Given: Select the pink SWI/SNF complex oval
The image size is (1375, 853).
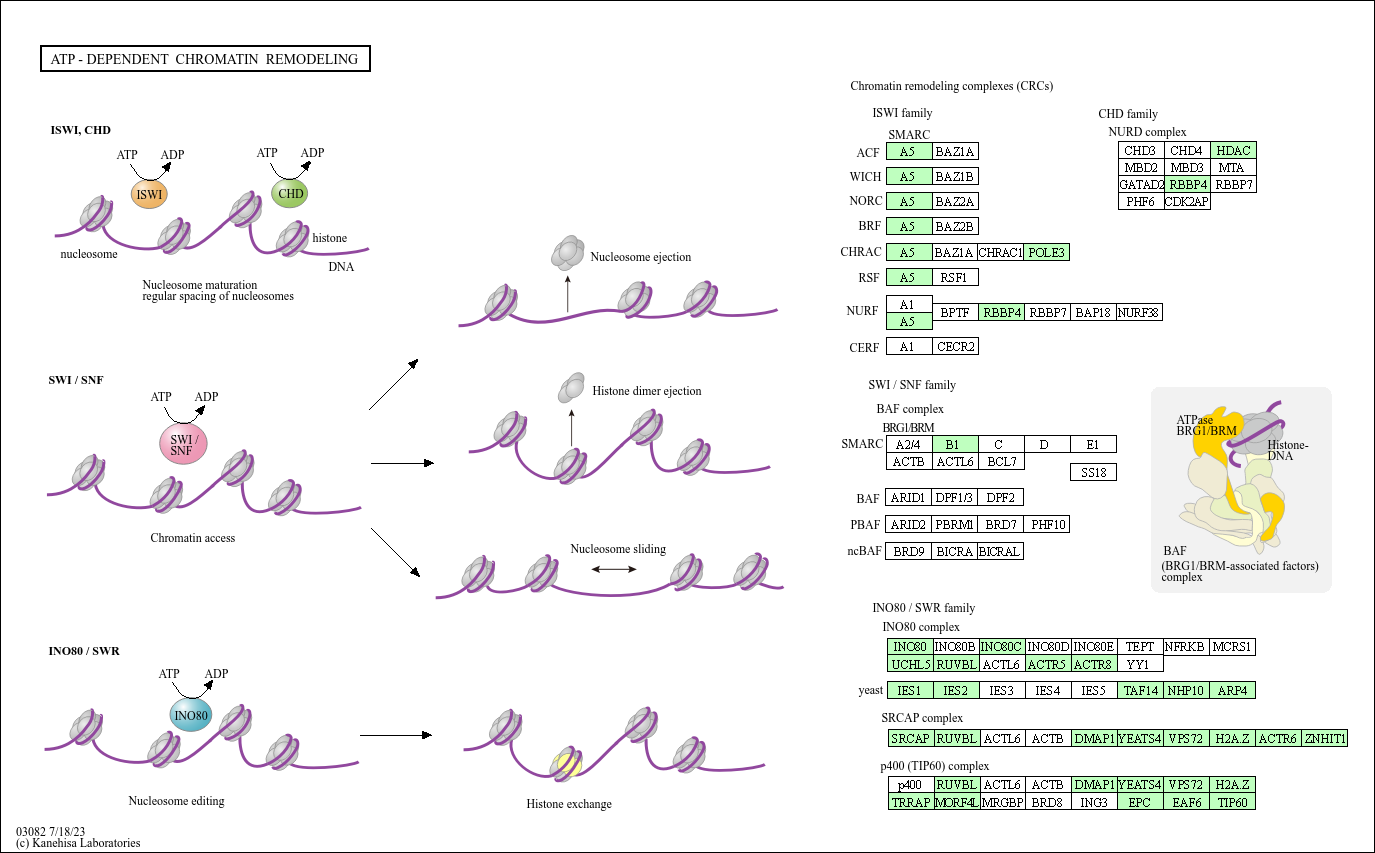Looking at the screenshot, I should (182, 443).
